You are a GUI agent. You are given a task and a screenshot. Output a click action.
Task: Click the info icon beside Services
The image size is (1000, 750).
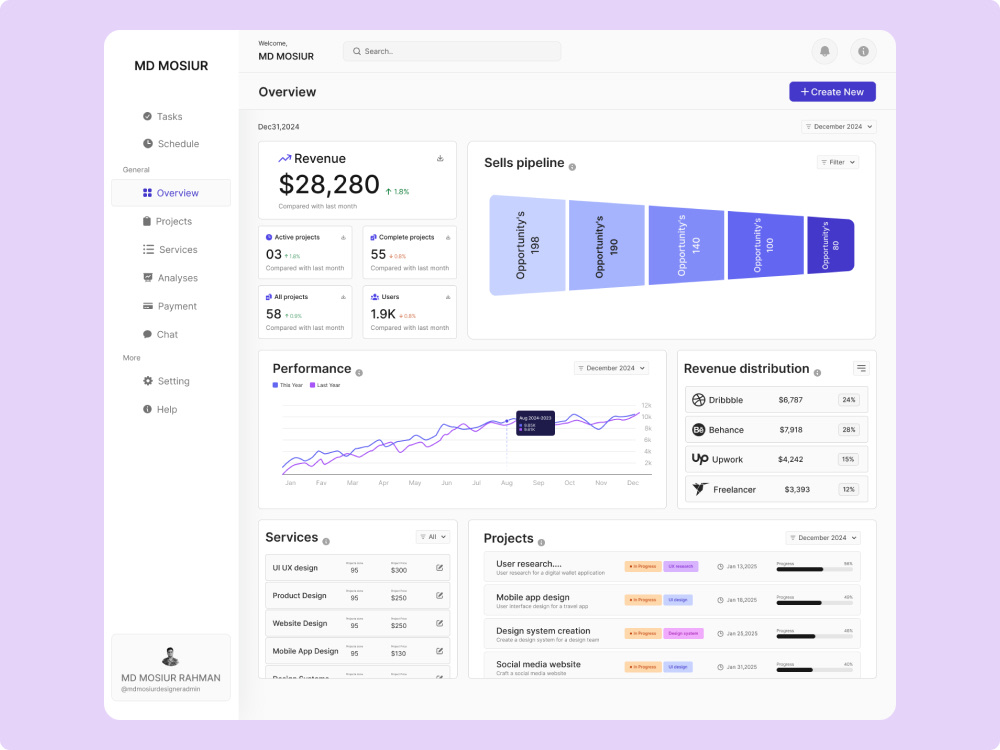[x=326, y=541]
